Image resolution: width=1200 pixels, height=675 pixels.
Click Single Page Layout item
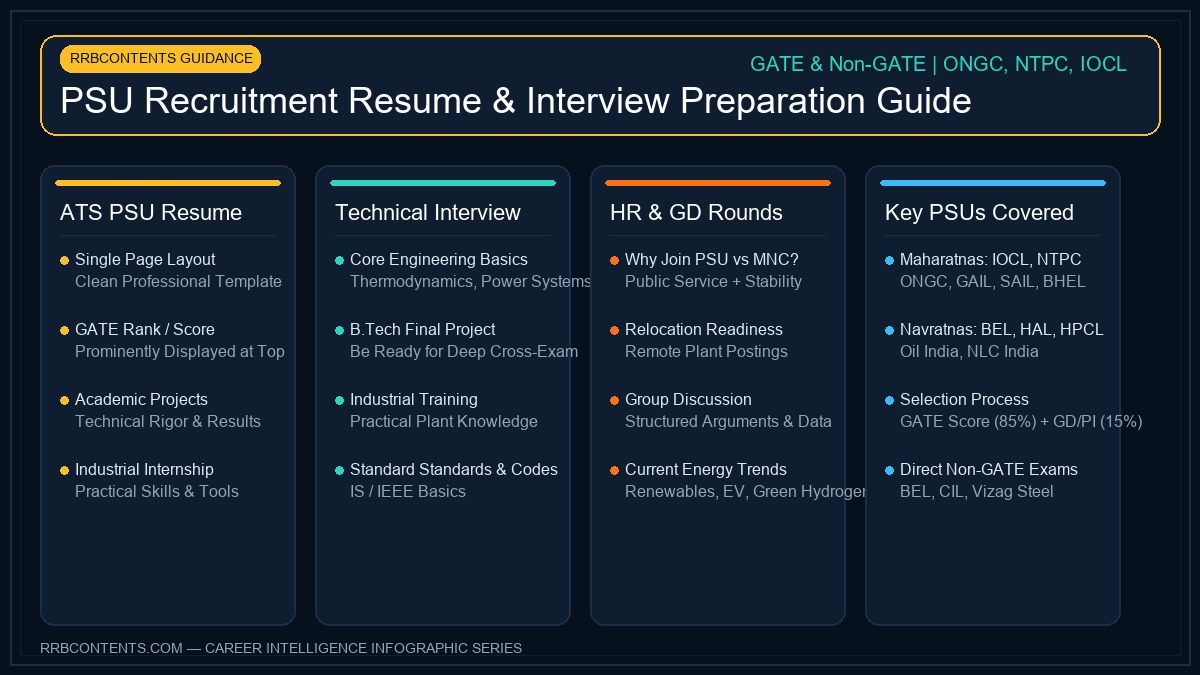(x=145, y=260)
